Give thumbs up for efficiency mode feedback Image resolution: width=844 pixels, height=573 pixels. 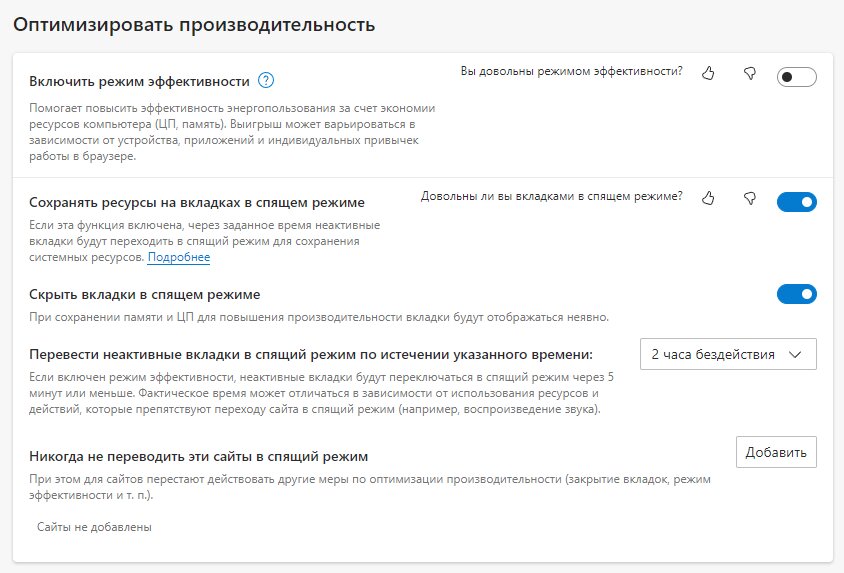(x=708, y=73)
